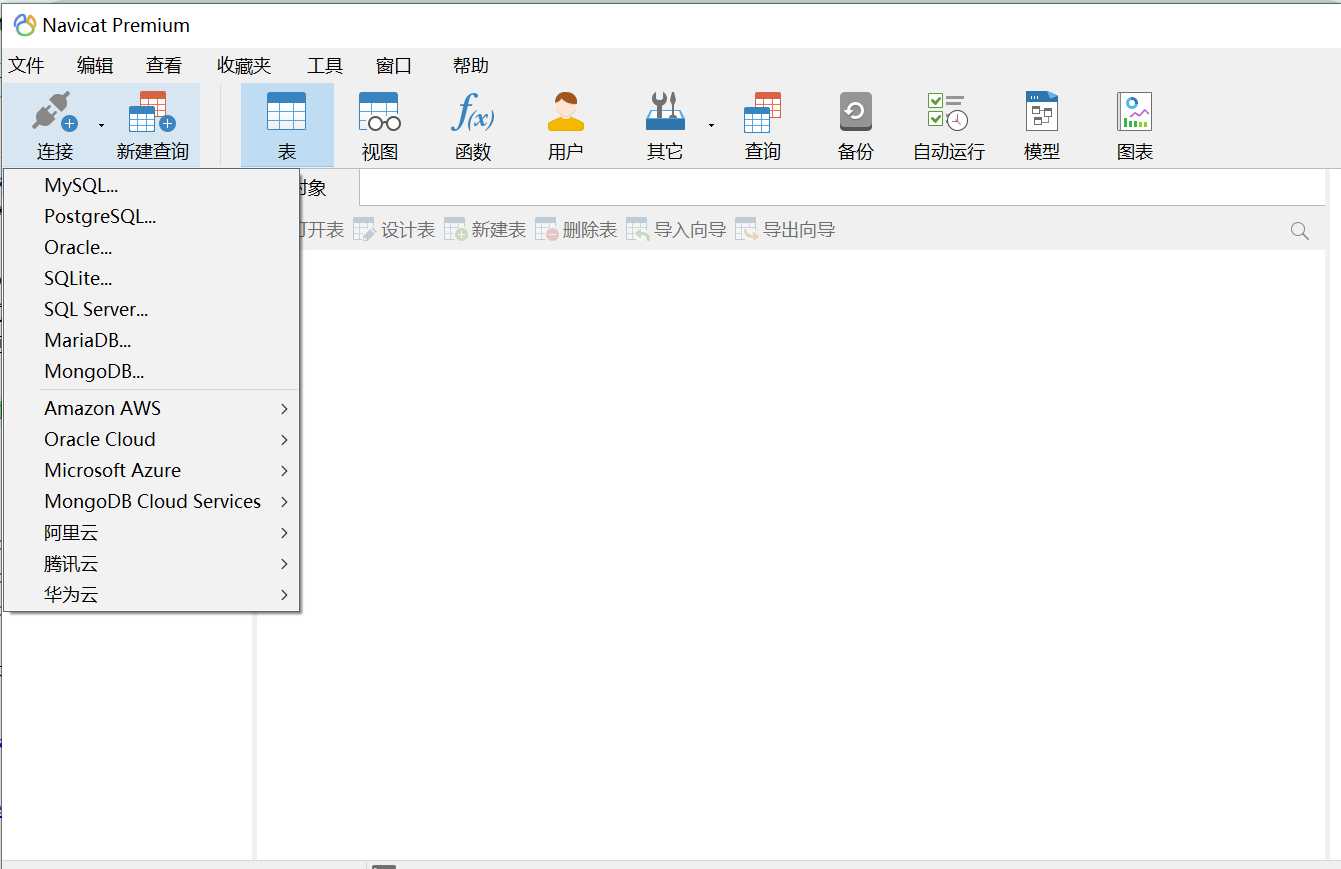Expand the Amazon AWS submenu
Viewport: 1341px width, 869px height.
pyautogui.click(x=152, y=408)
